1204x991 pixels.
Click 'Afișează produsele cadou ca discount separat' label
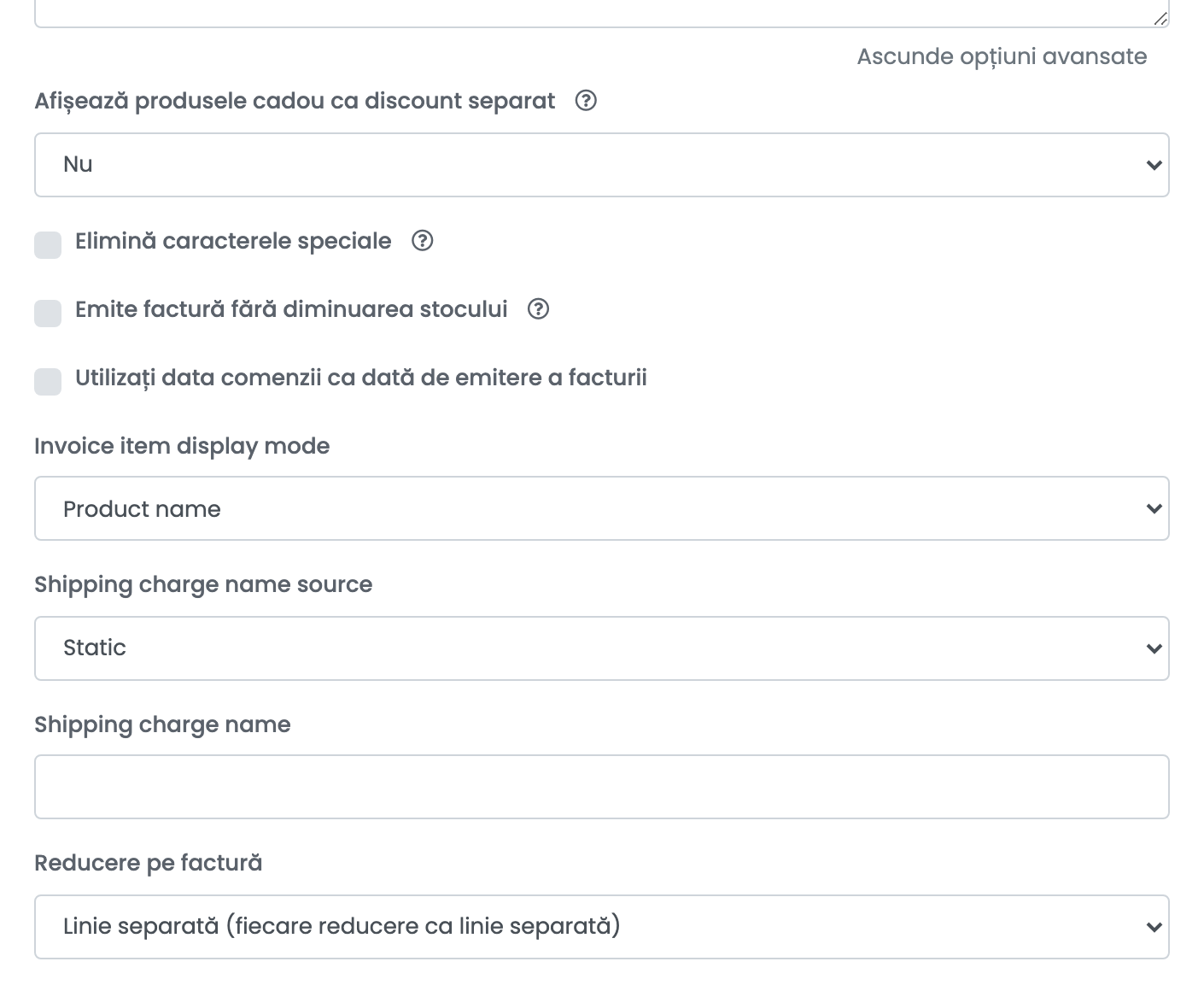pyautogui.click(x=295, y=101)
